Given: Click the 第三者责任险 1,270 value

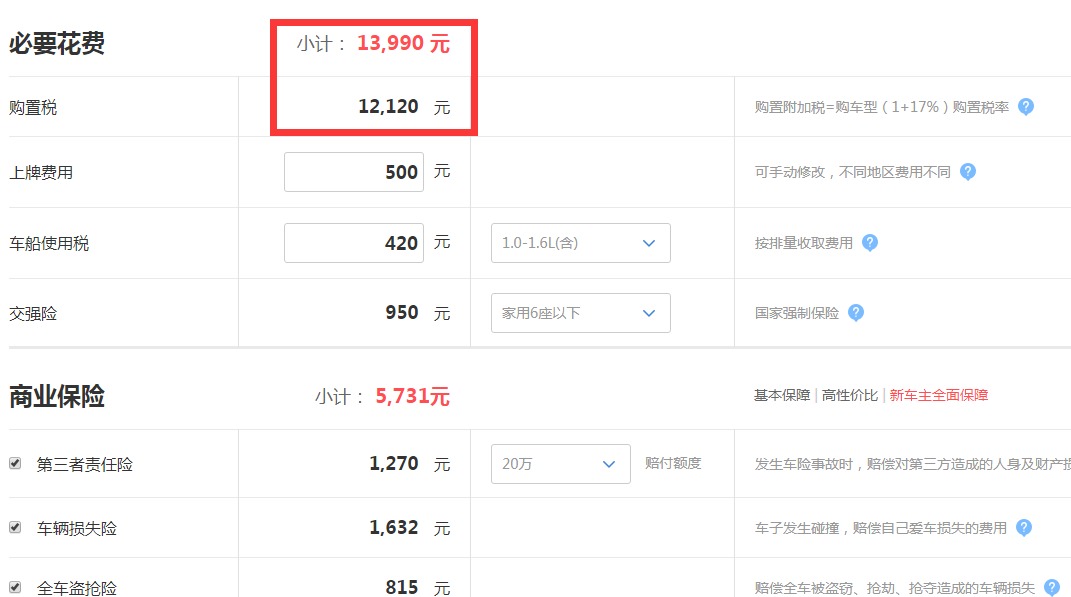Looking at the screenshot, I should [x=393, y=464].
